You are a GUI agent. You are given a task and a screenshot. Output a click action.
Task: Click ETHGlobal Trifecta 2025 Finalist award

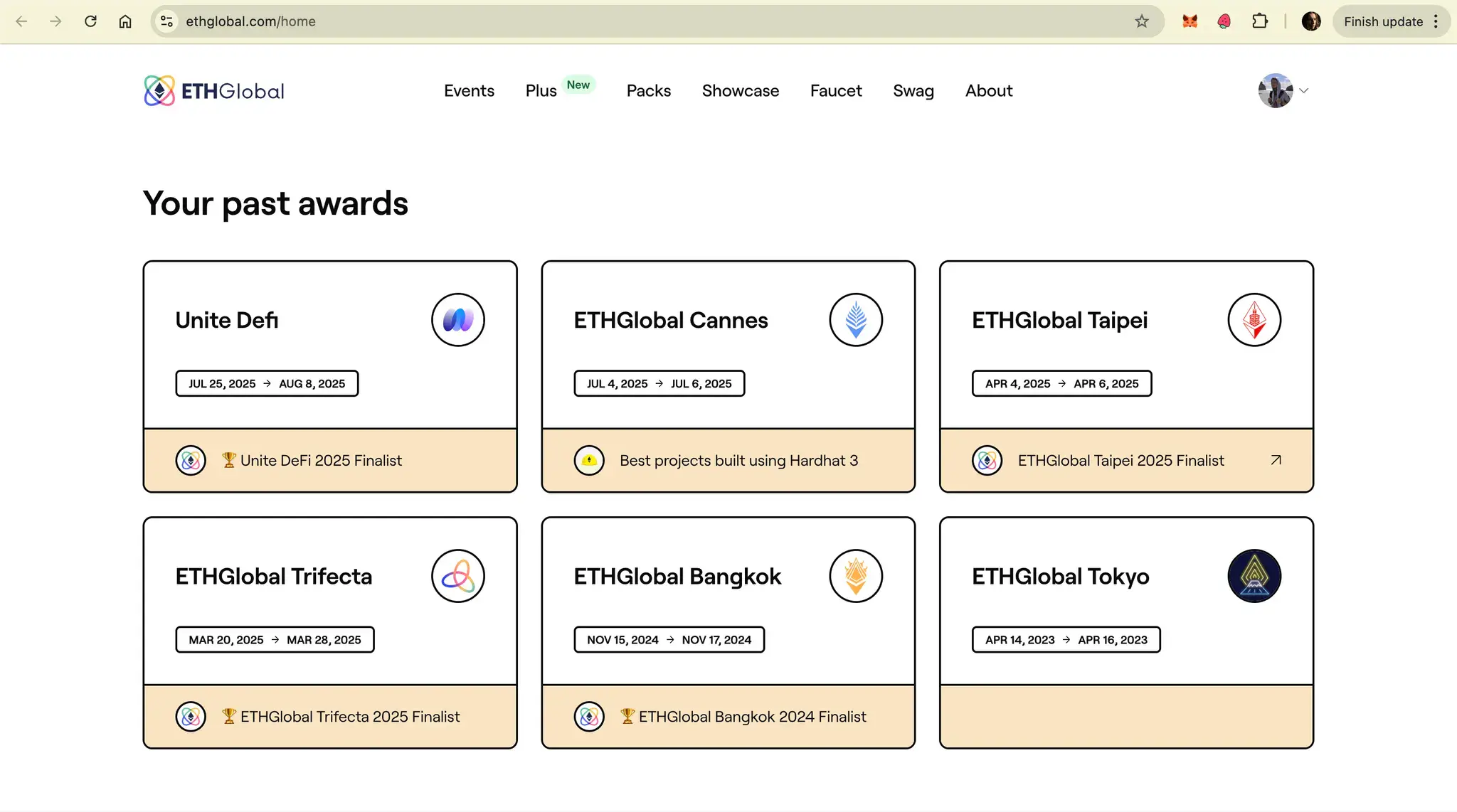[x=341, y=717]
